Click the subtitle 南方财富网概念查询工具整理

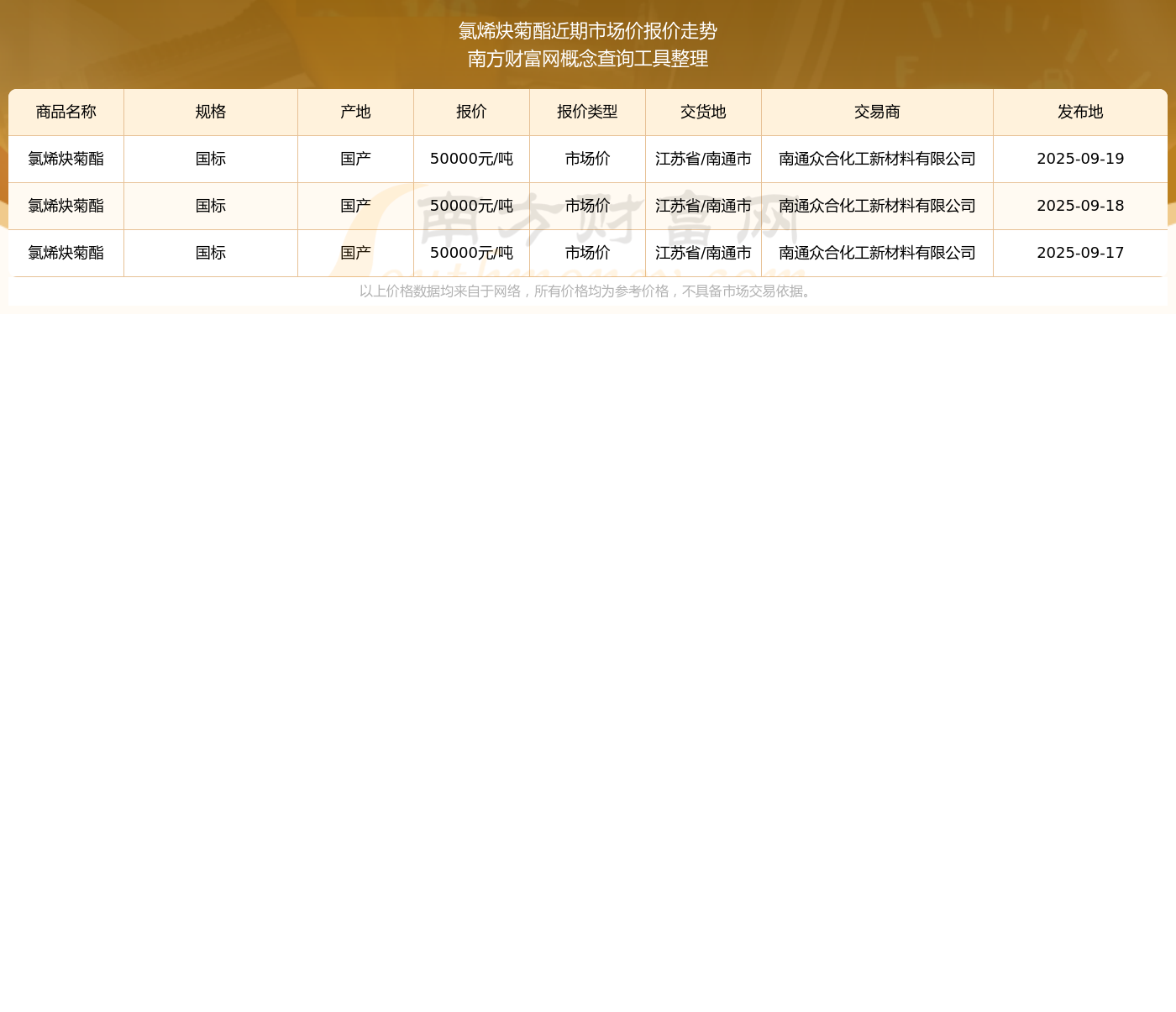click(x=588, y=59)
